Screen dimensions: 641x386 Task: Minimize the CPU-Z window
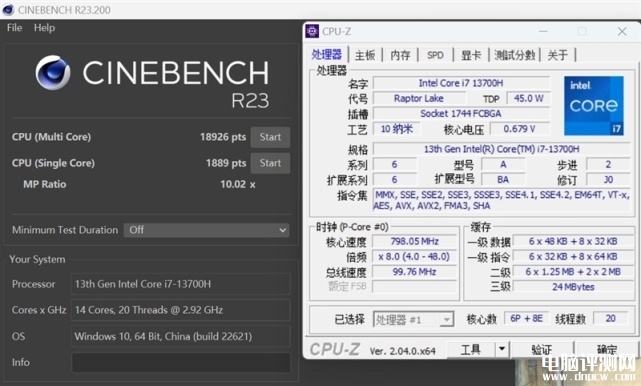pos(543,31)
